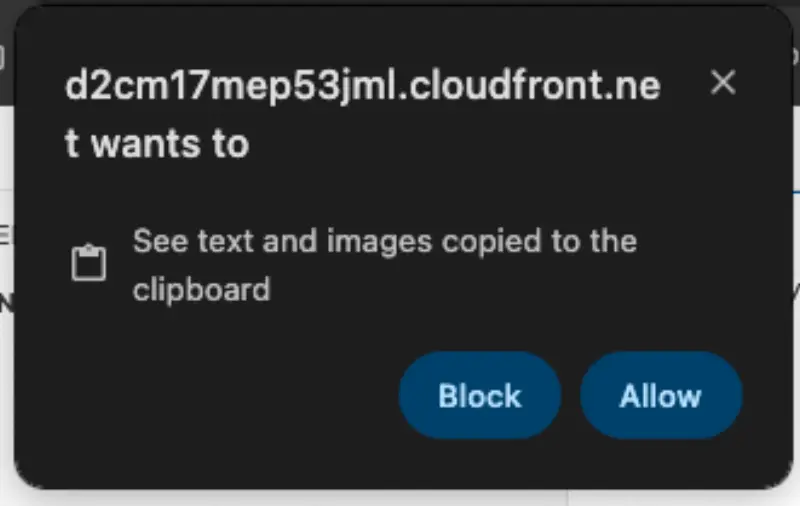Dismiss the permission prompt with the X

click(x=723, y=82)
